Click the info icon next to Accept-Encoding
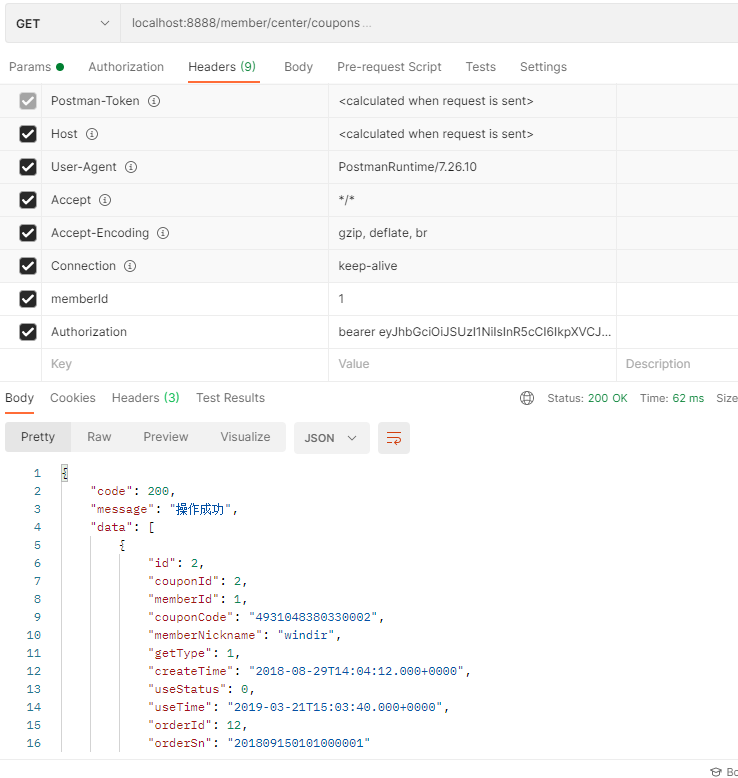The image size is (738, 778). pyautogui.click(x=163, y=233)
